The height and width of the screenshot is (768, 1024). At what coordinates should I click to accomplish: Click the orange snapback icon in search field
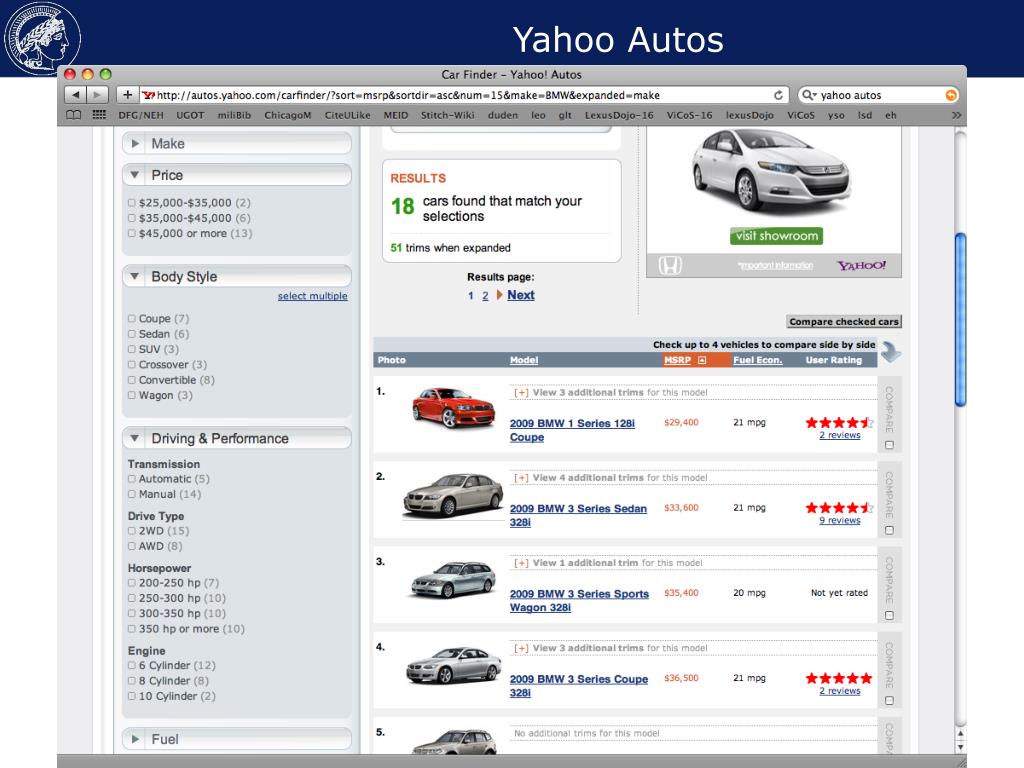pyautogui.click(x=951, y=95)
